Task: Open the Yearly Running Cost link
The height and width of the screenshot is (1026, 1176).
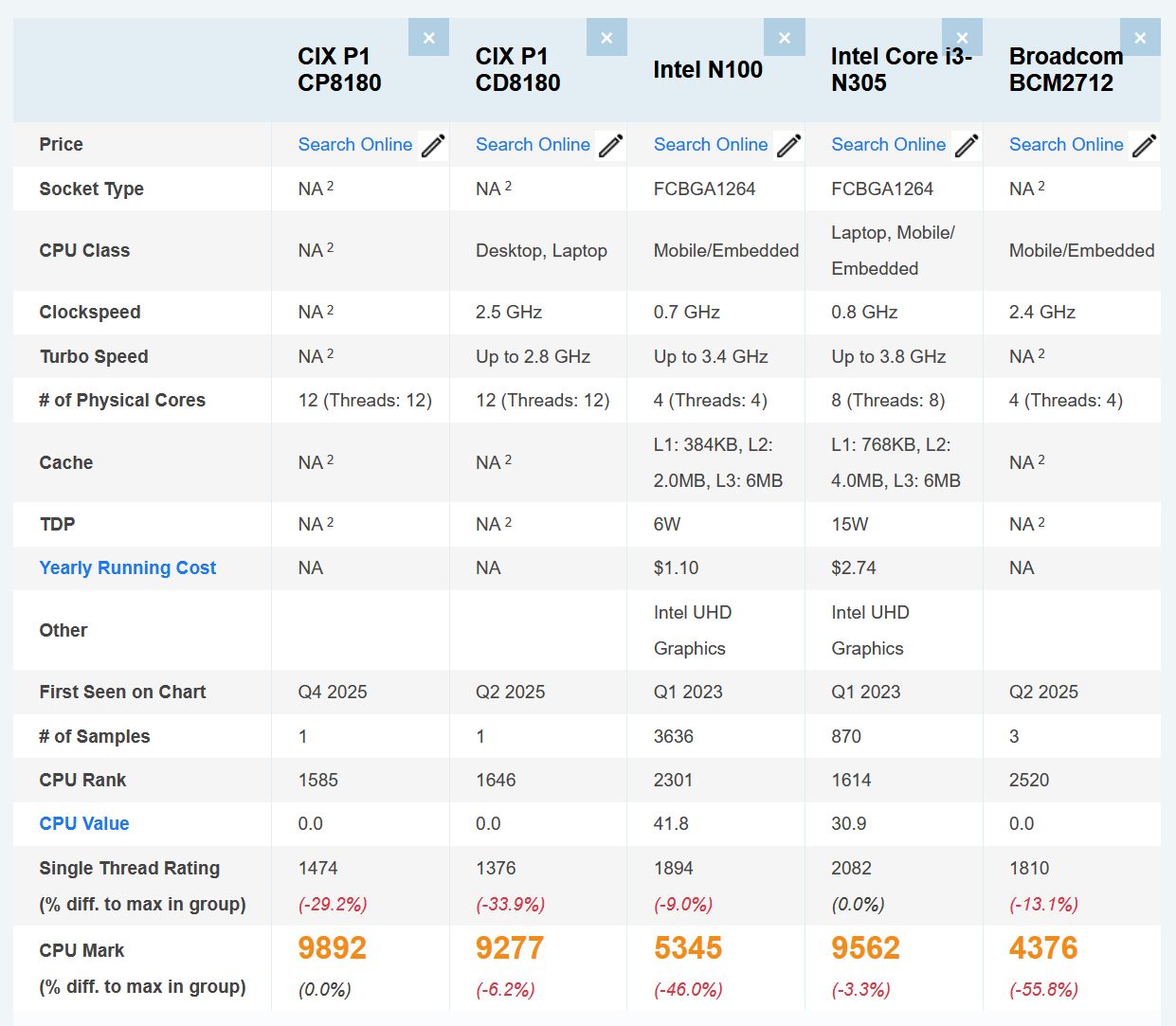Action: (128, 568)
